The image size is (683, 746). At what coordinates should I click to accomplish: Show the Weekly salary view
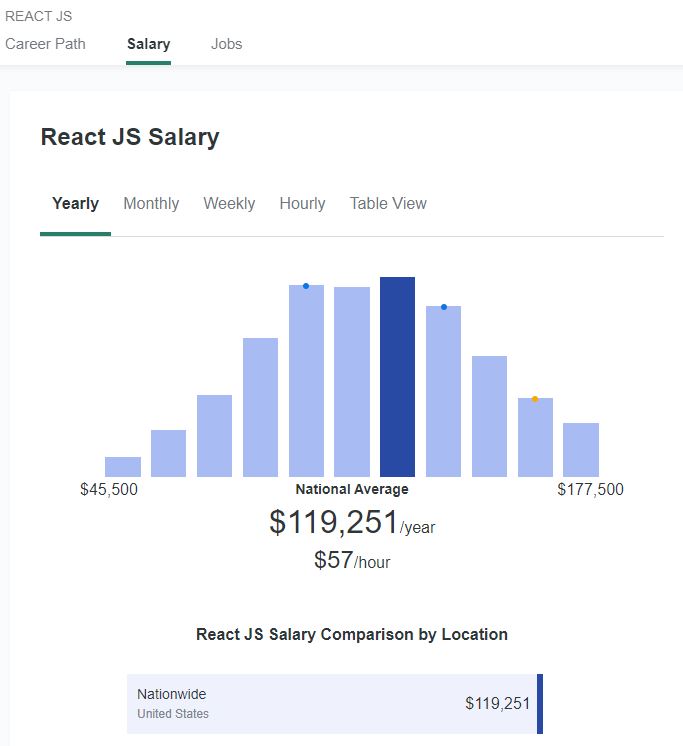229,204
